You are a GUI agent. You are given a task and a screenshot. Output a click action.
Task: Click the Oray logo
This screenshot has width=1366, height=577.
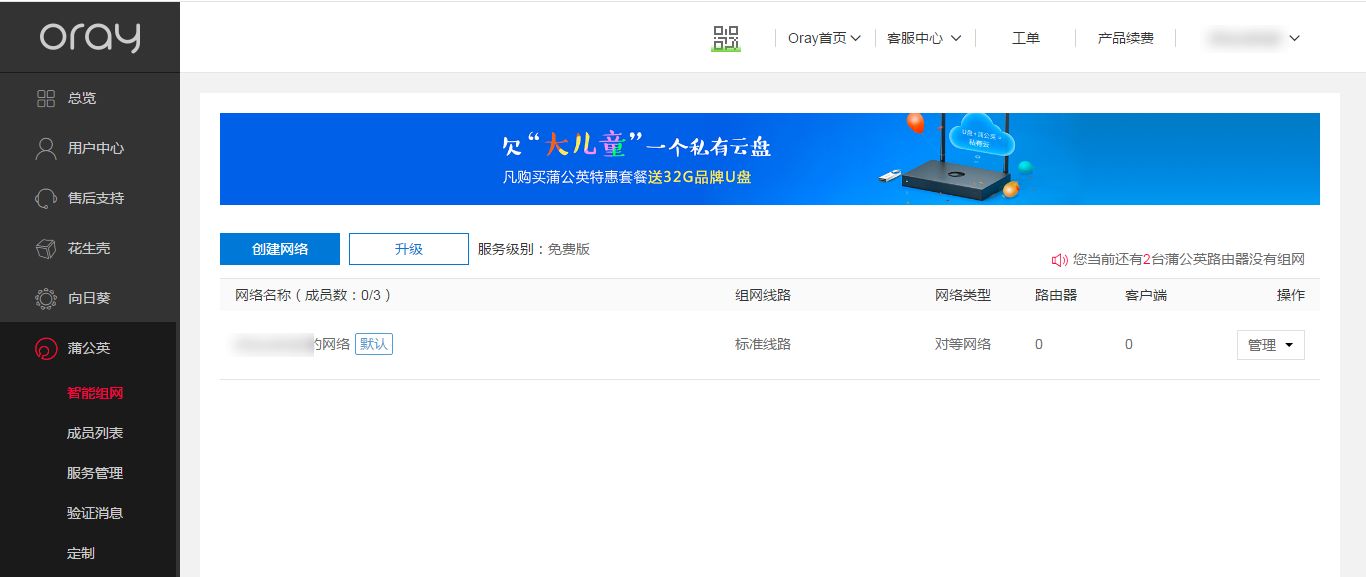pos(90,37)
